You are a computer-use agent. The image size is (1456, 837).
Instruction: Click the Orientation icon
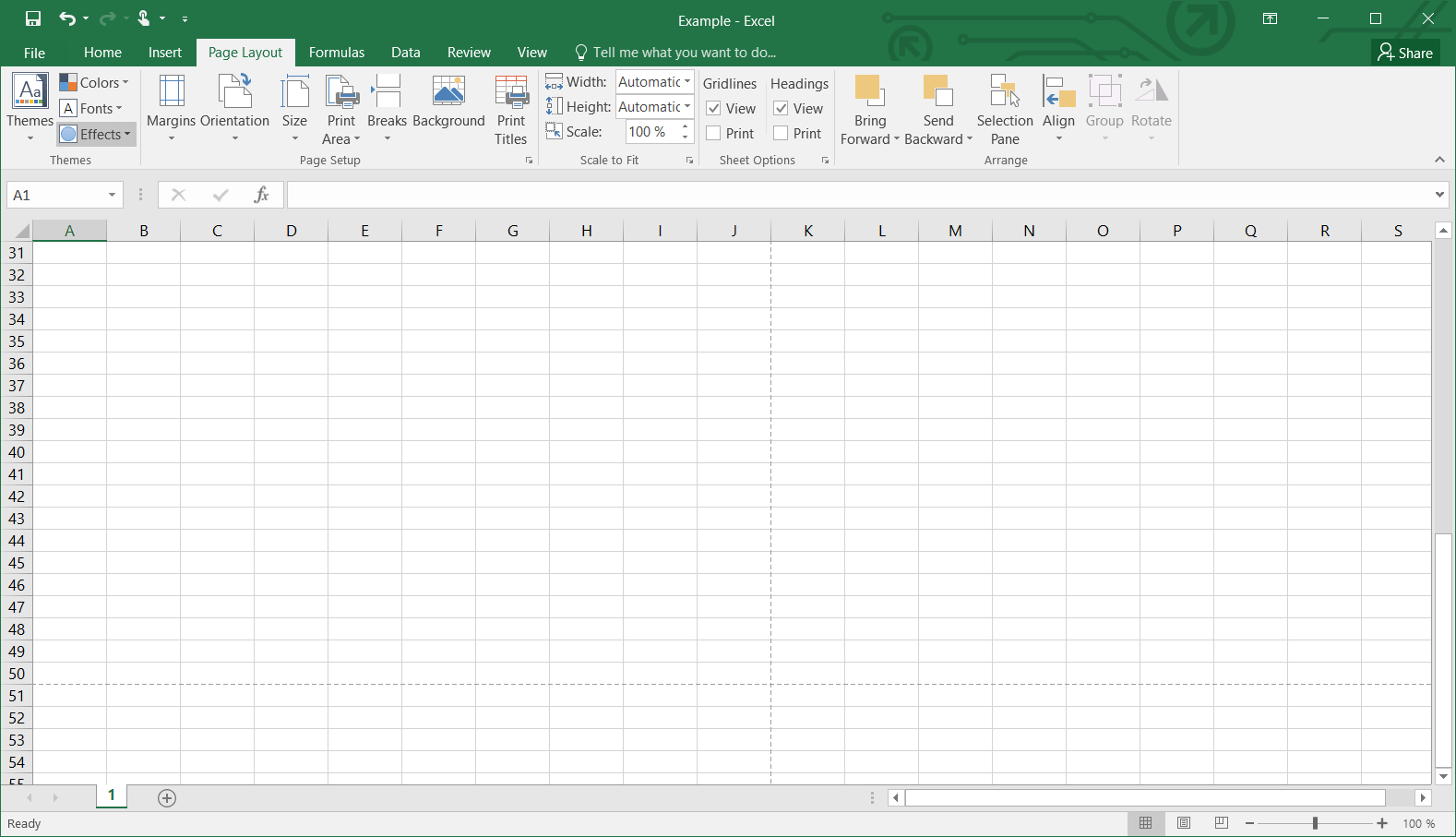click(x=234, y=92)
